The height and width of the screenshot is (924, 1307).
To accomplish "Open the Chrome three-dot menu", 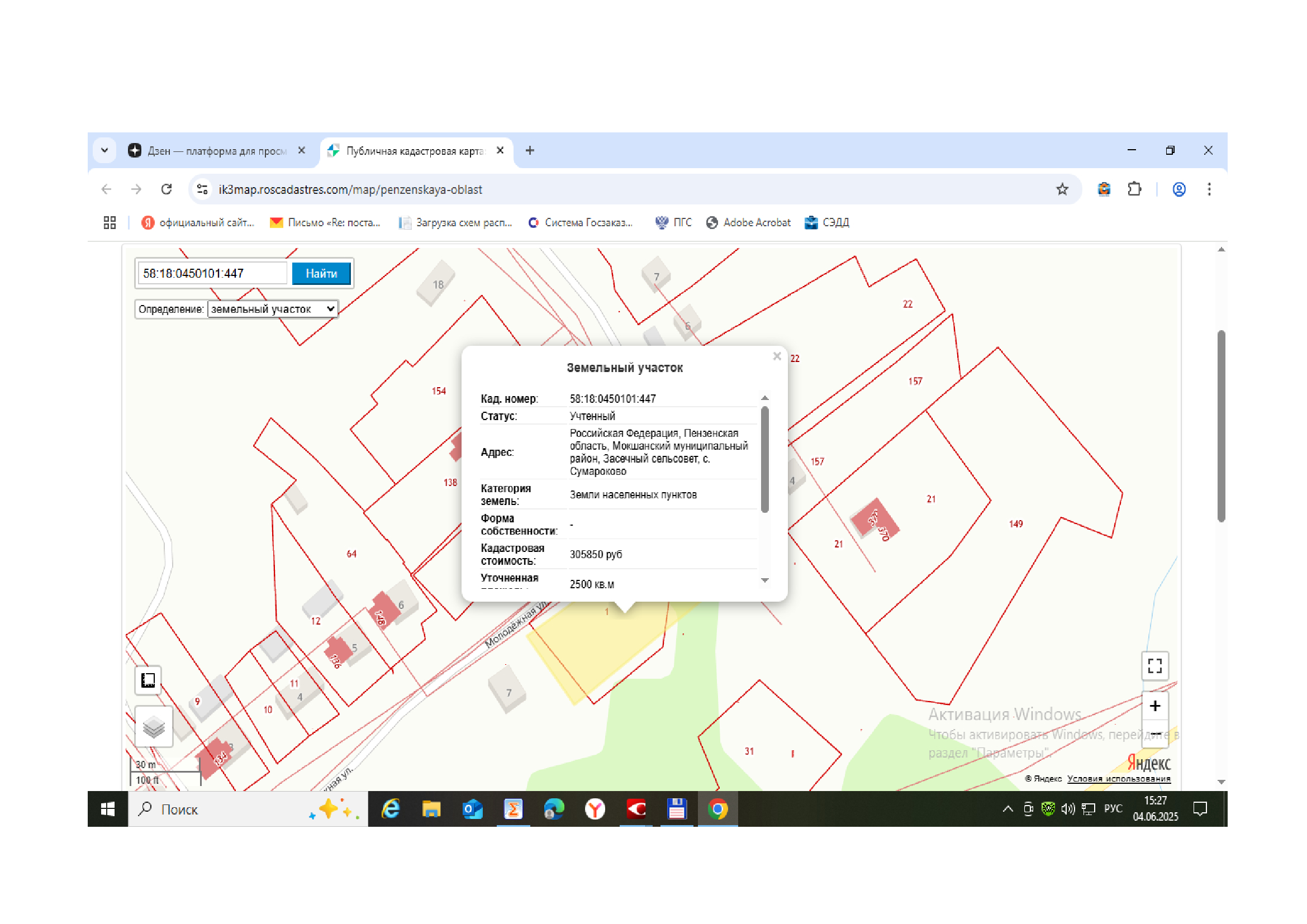I will click(x=1209, y=189).
